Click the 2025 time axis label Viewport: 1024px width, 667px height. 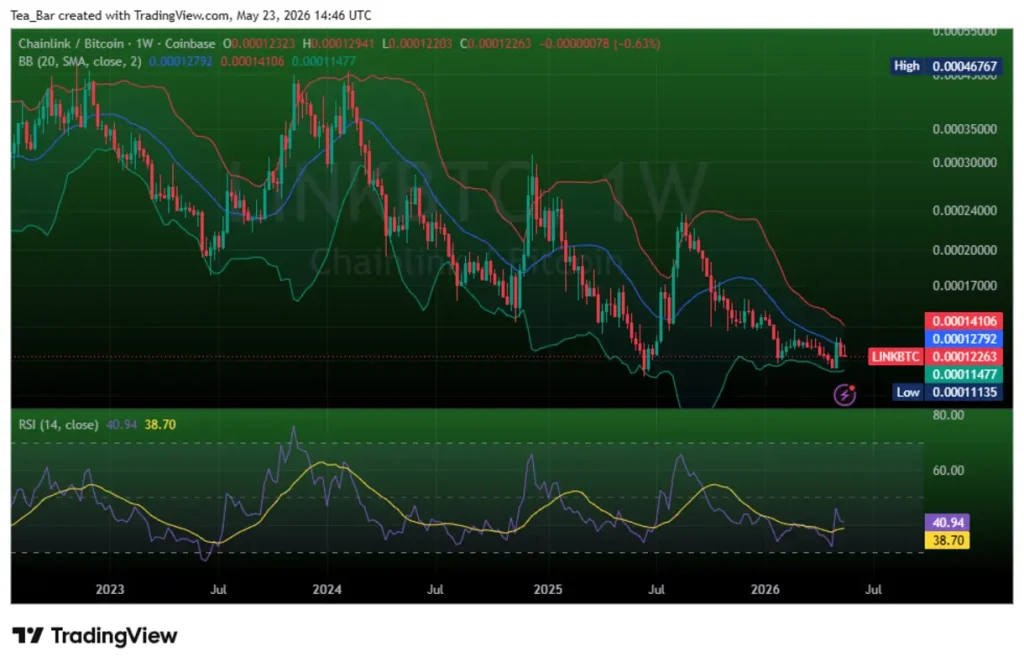[x=548, y=589]
